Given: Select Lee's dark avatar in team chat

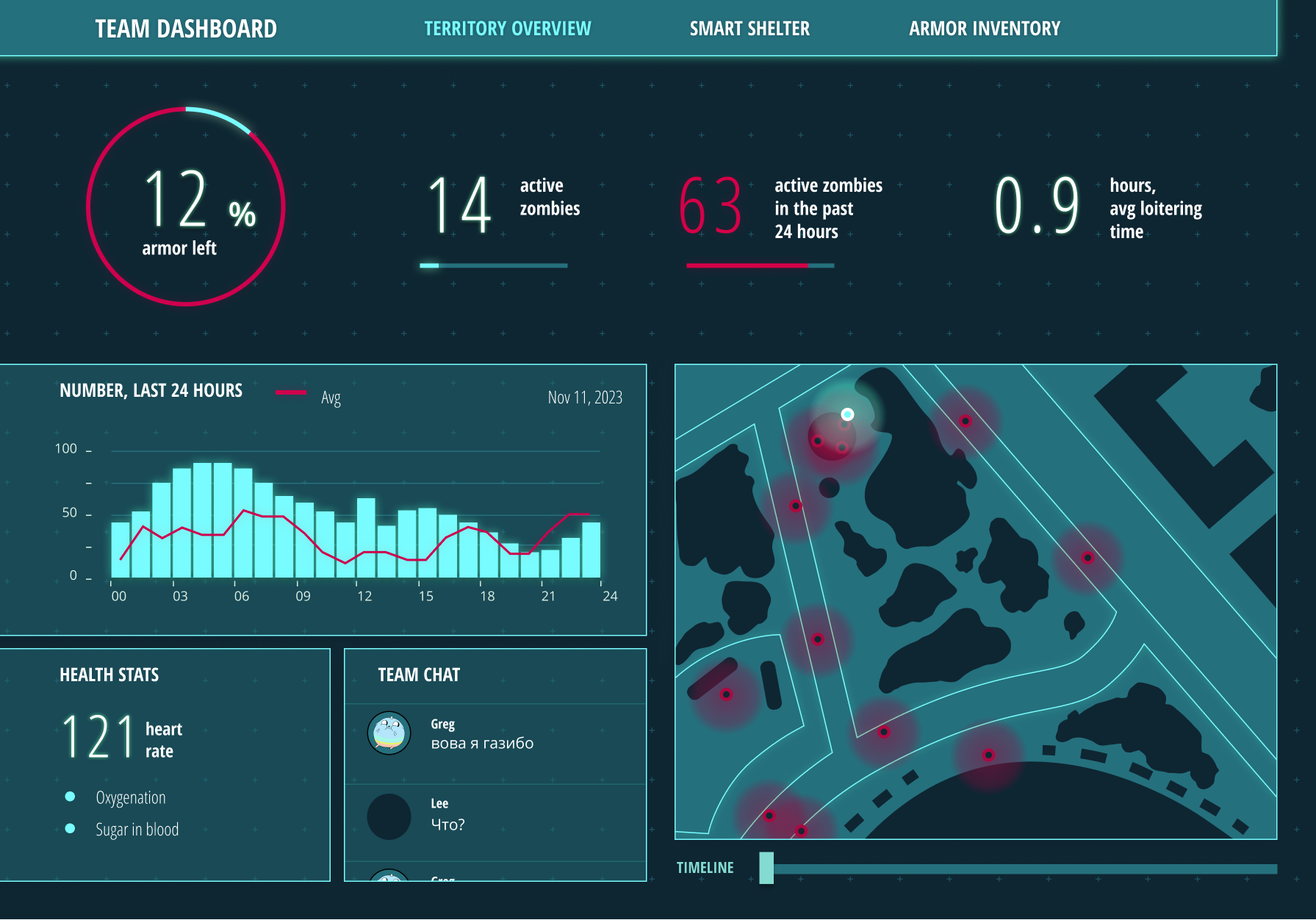Looking at the screenshot, I should pos(389,816).
